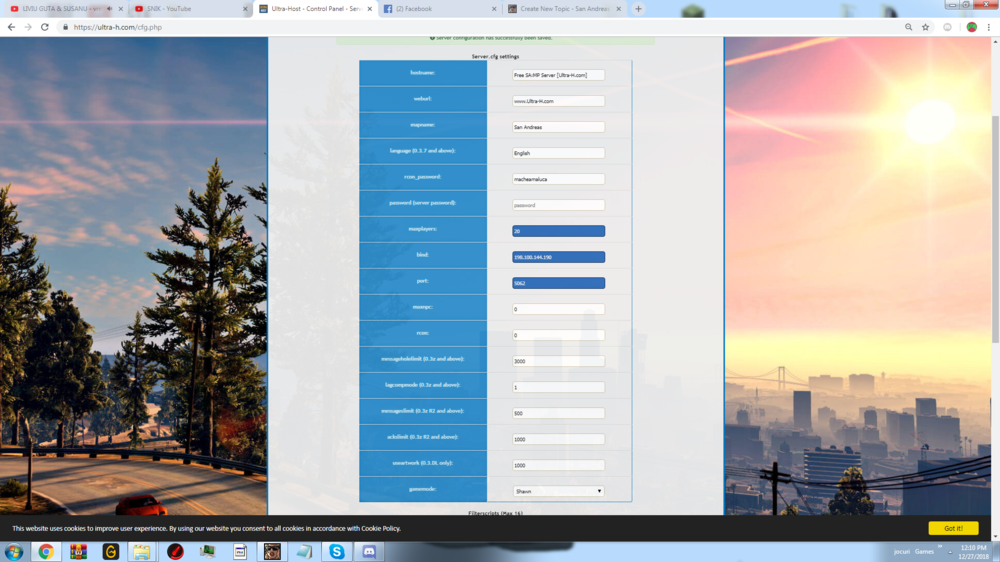Edit the weburl field
1000x562 pixels.
coord(558,101)
